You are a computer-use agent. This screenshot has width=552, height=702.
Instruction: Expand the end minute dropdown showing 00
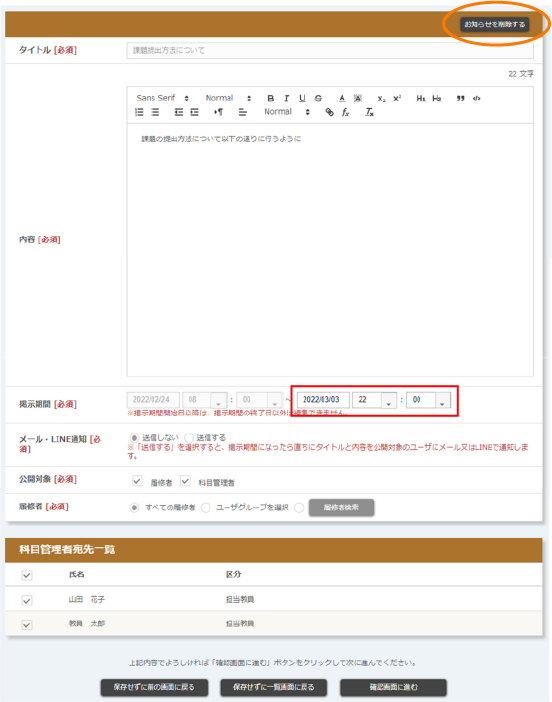(x=428, y=400)
